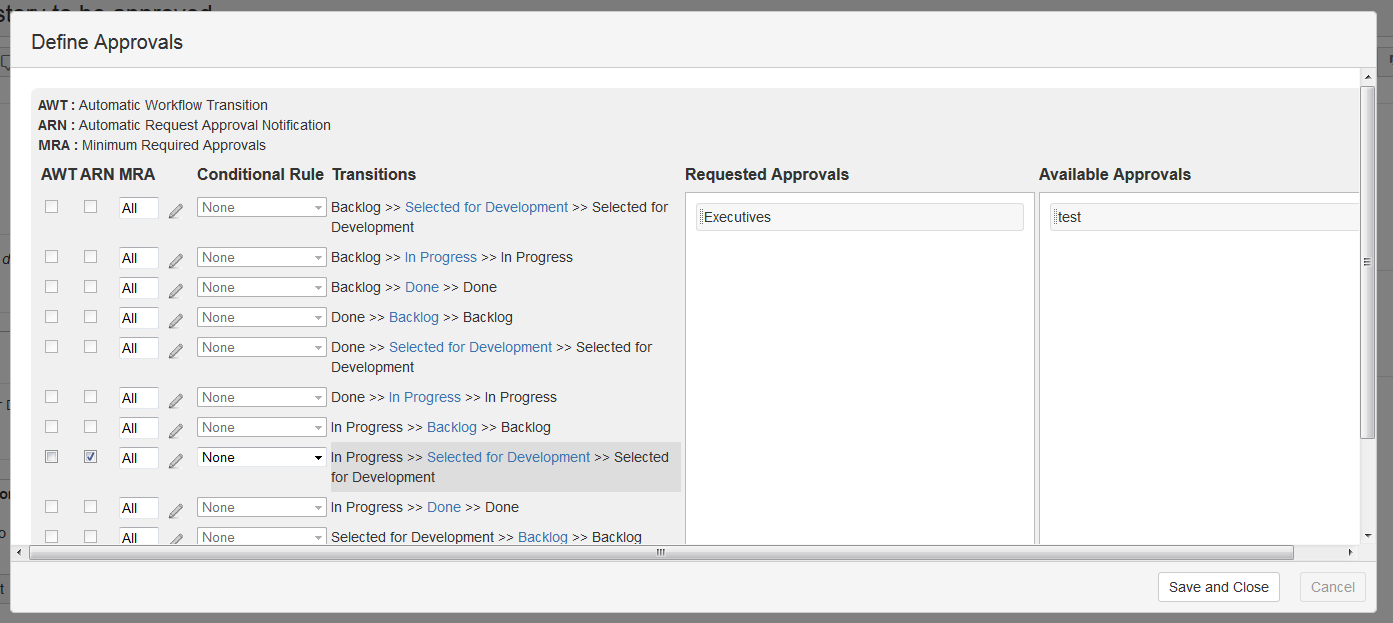Image resolution: width=1393 pixels, height=623 pixels.
Task: Click pencil icon for In Progress to Backlog row
Action: 176,430
